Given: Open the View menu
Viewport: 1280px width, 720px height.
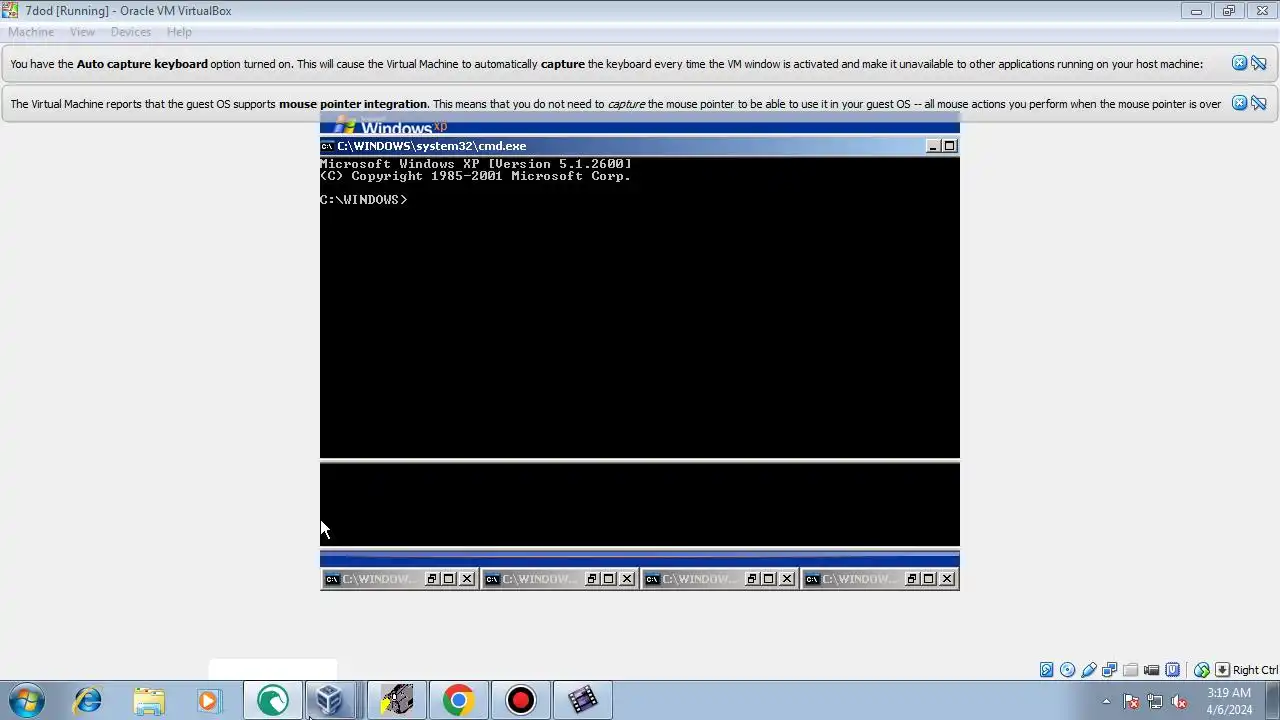Looking at the screenshot, I should [82, 32].
